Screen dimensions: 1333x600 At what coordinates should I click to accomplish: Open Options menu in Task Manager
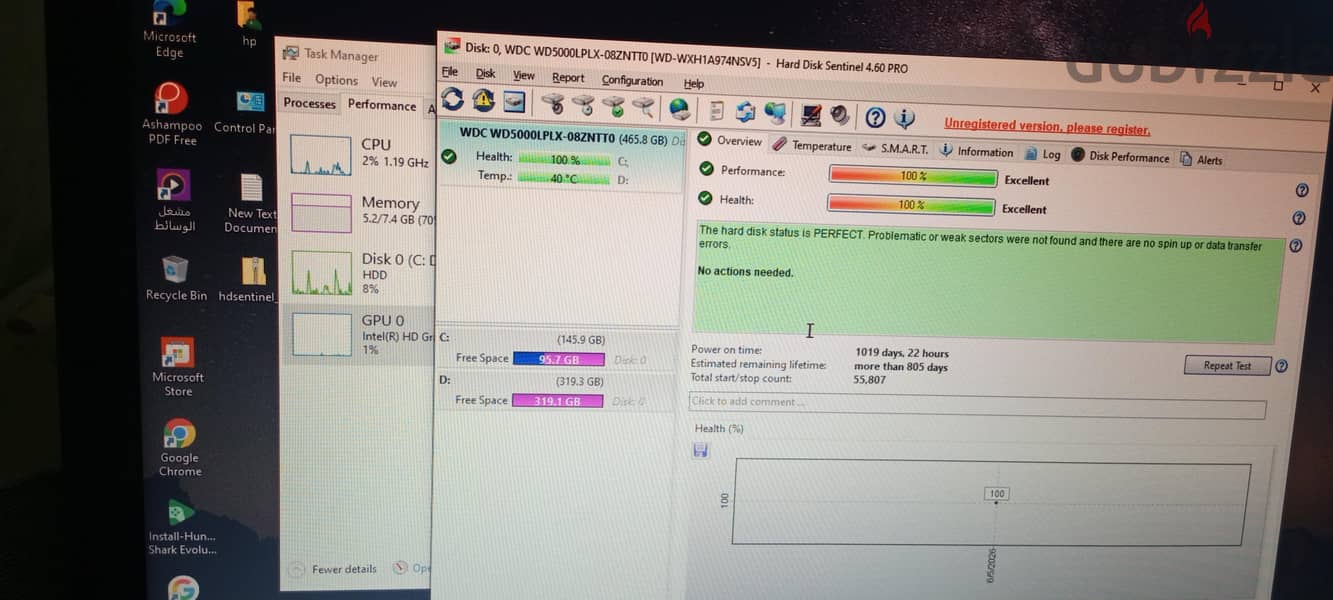336,80
